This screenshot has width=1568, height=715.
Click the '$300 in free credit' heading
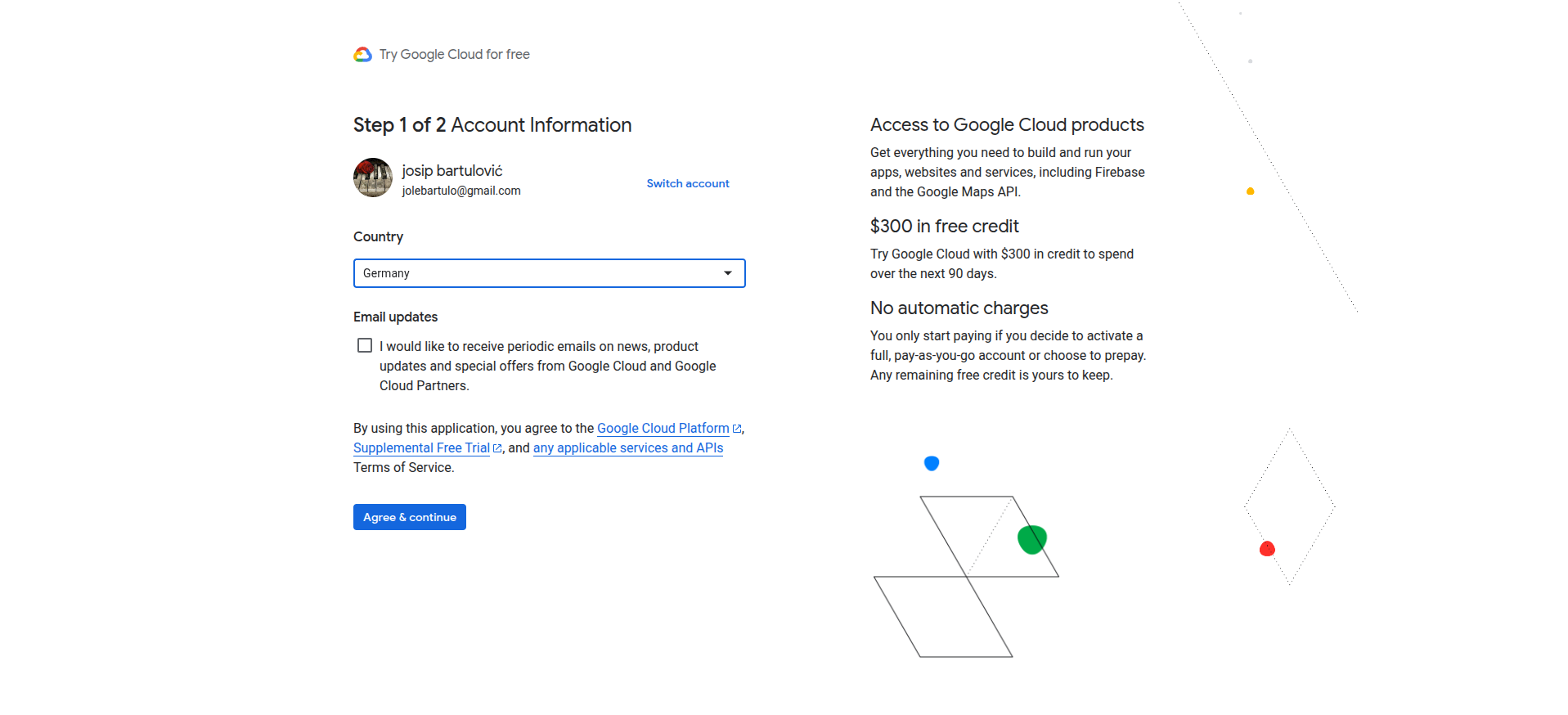tap(945, 226)
